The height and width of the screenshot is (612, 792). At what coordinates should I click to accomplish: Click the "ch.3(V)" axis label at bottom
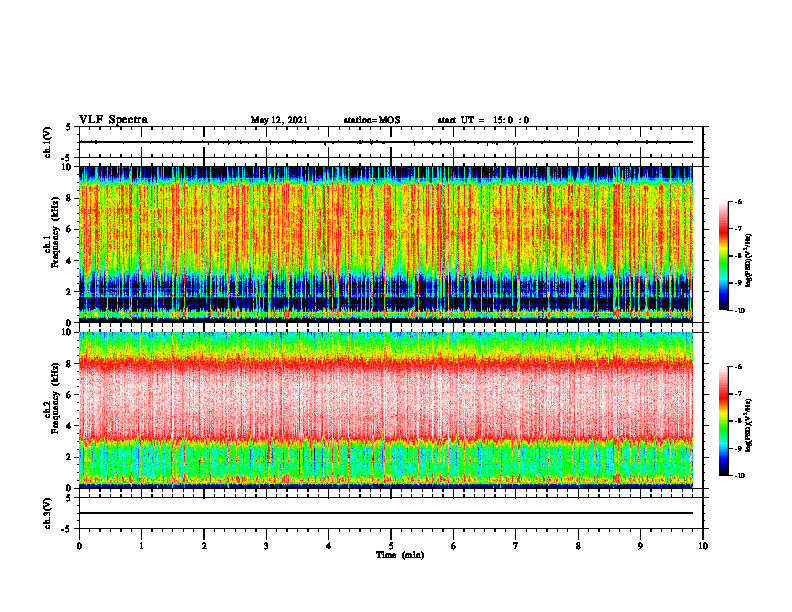[x=48, y=514]
